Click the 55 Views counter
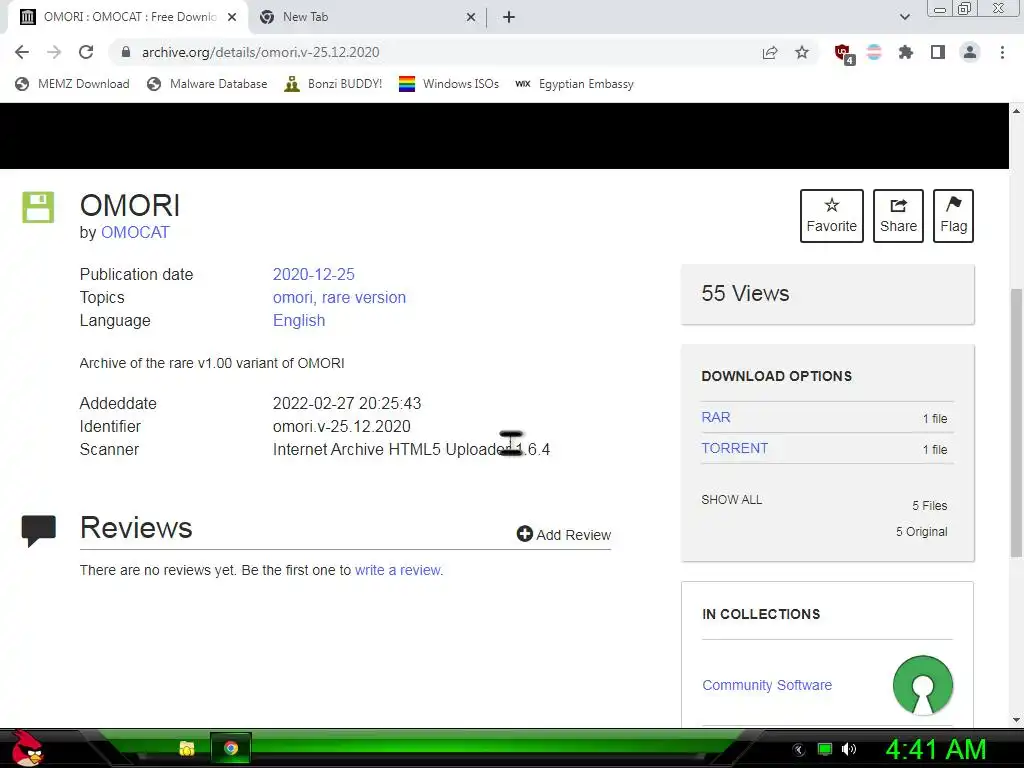Screen dimensions: 1024x768 click(x=745, y=293)
